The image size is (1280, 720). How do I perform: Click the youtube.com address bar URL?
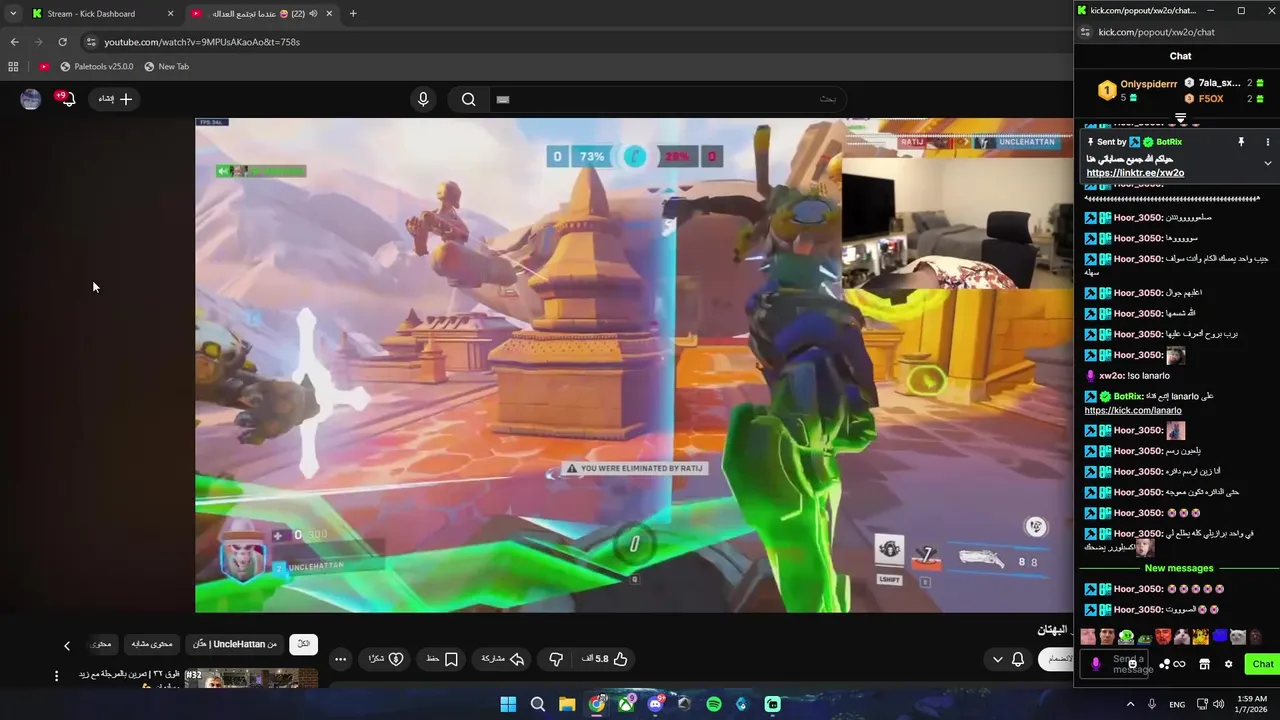coord(202,42)
